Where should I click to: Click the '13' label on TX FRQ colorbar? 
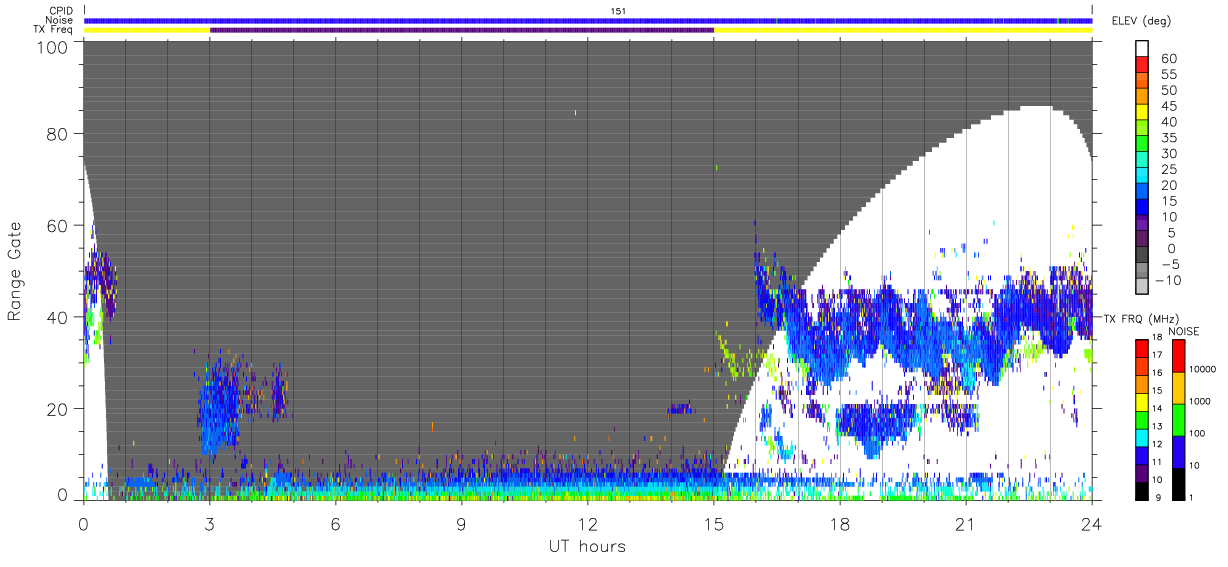[x=1159, y=428]
